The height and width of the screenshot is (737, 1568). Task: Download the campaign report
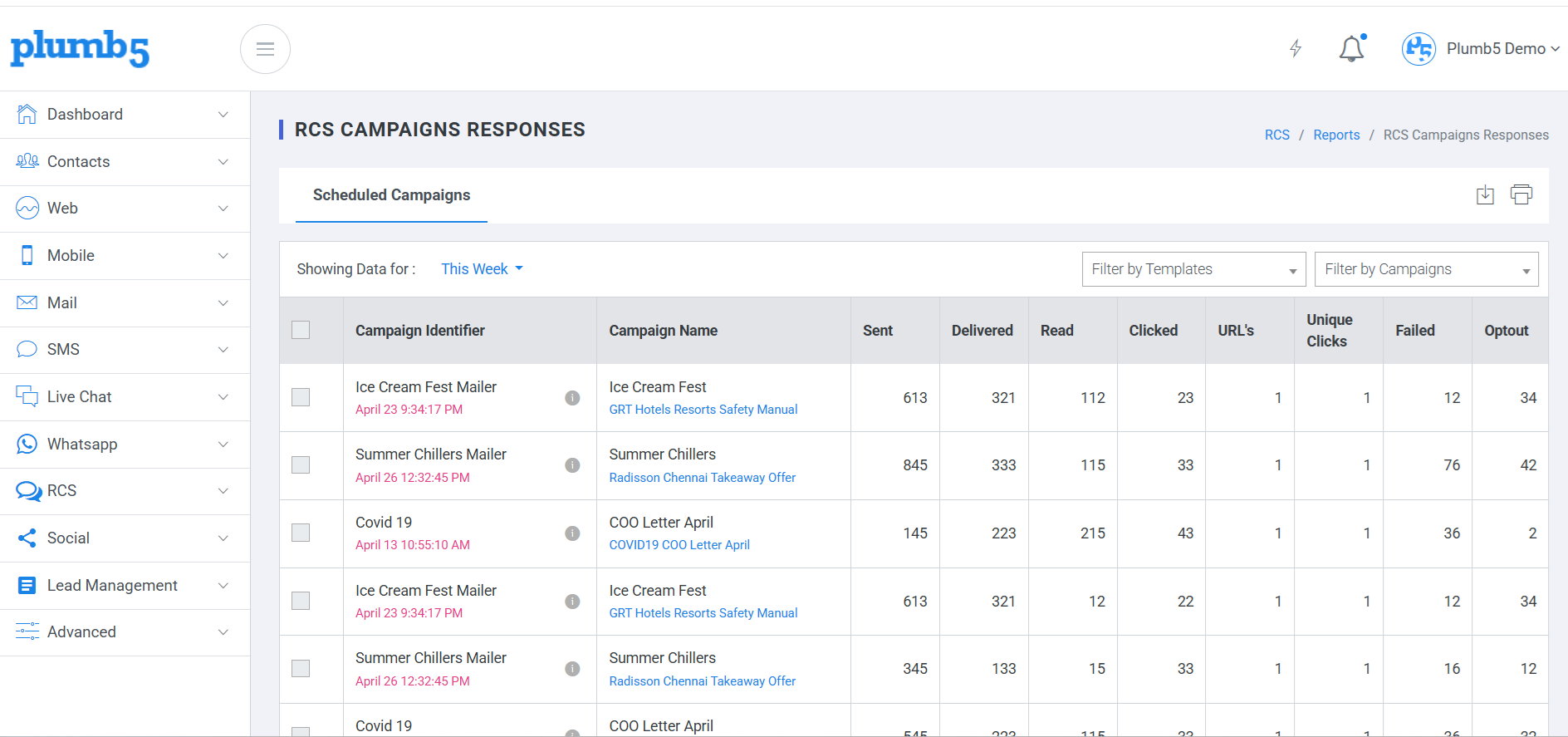click(1485, 195)
